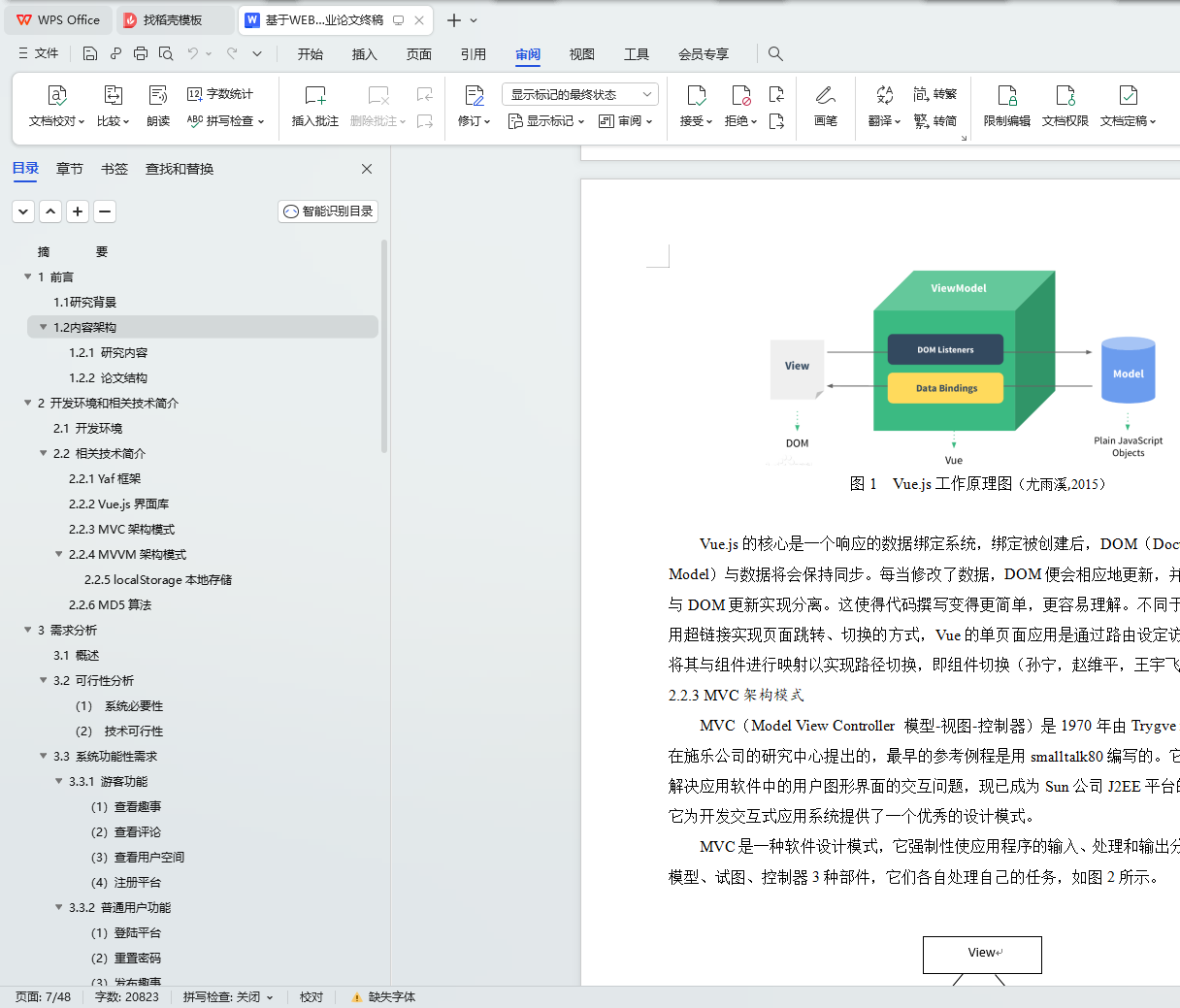Image resolution: width=1180 pixels, height=1008 pixels.
Task: Click 智能识别目录 button
Action: [328, 211]
